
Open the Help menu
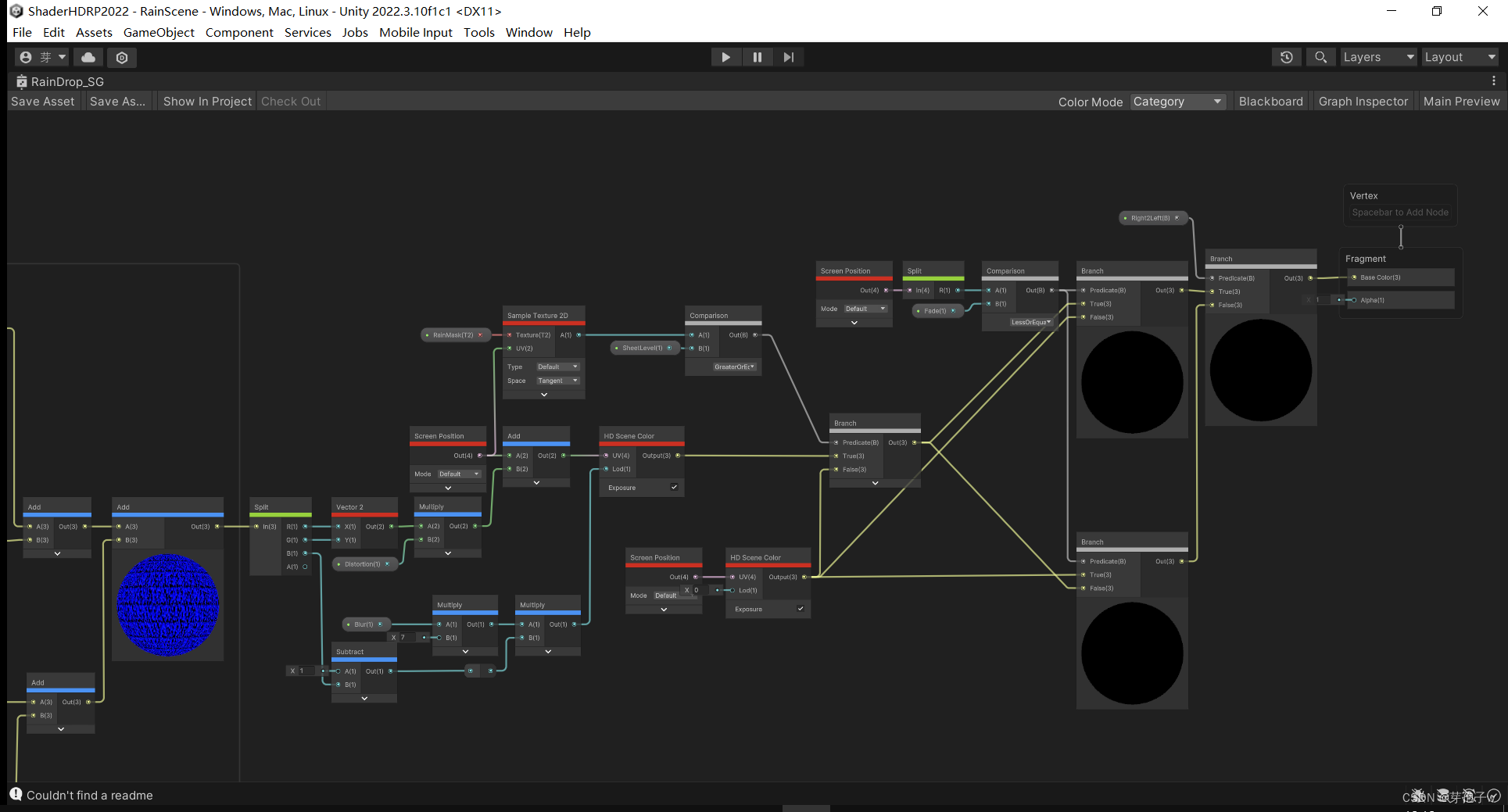(x=577, y=32)
